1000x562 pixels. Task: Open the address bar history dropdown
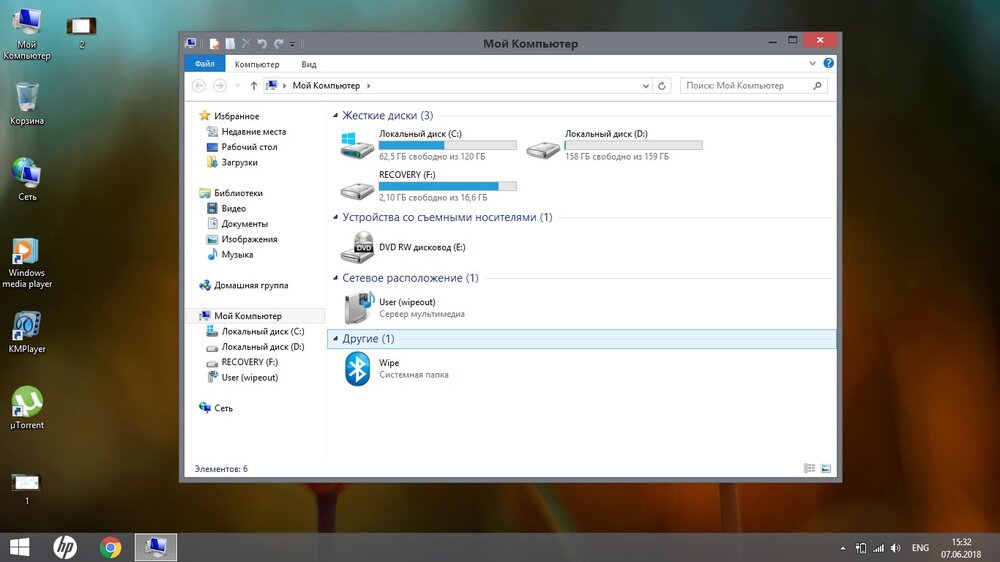coord(647,86)
